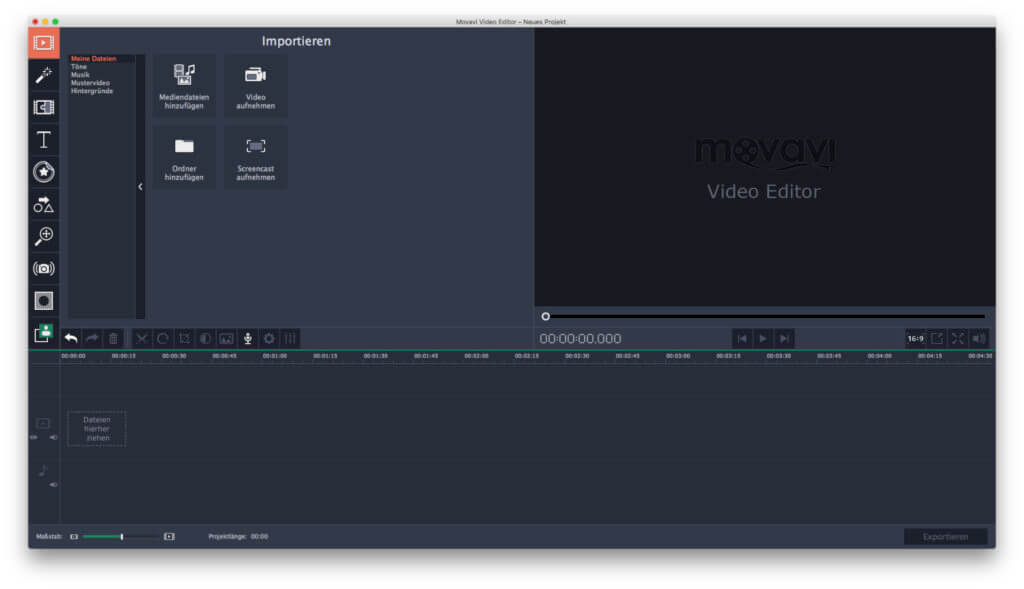1024x589 pixels.
Task: Click Mediendateien hinzufügen tile
Action: [x=184, y=86]
